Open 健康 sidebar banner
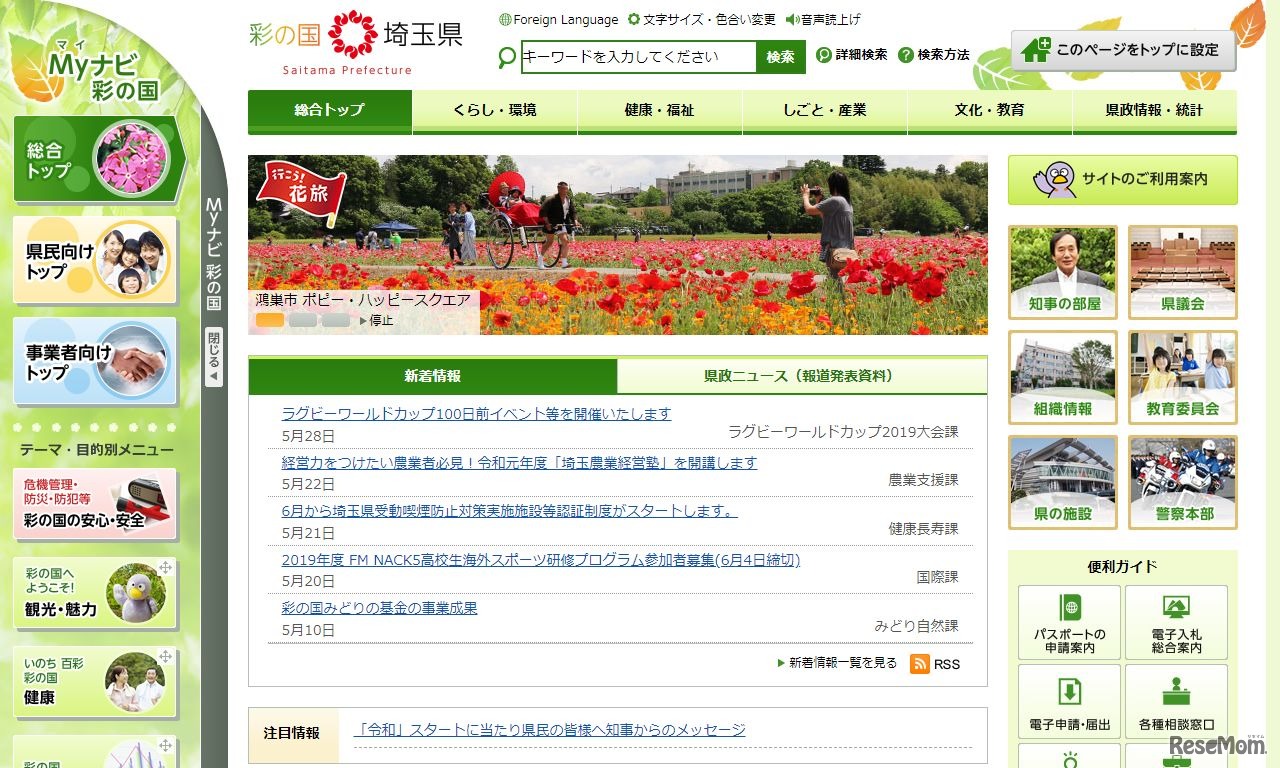 95,683
